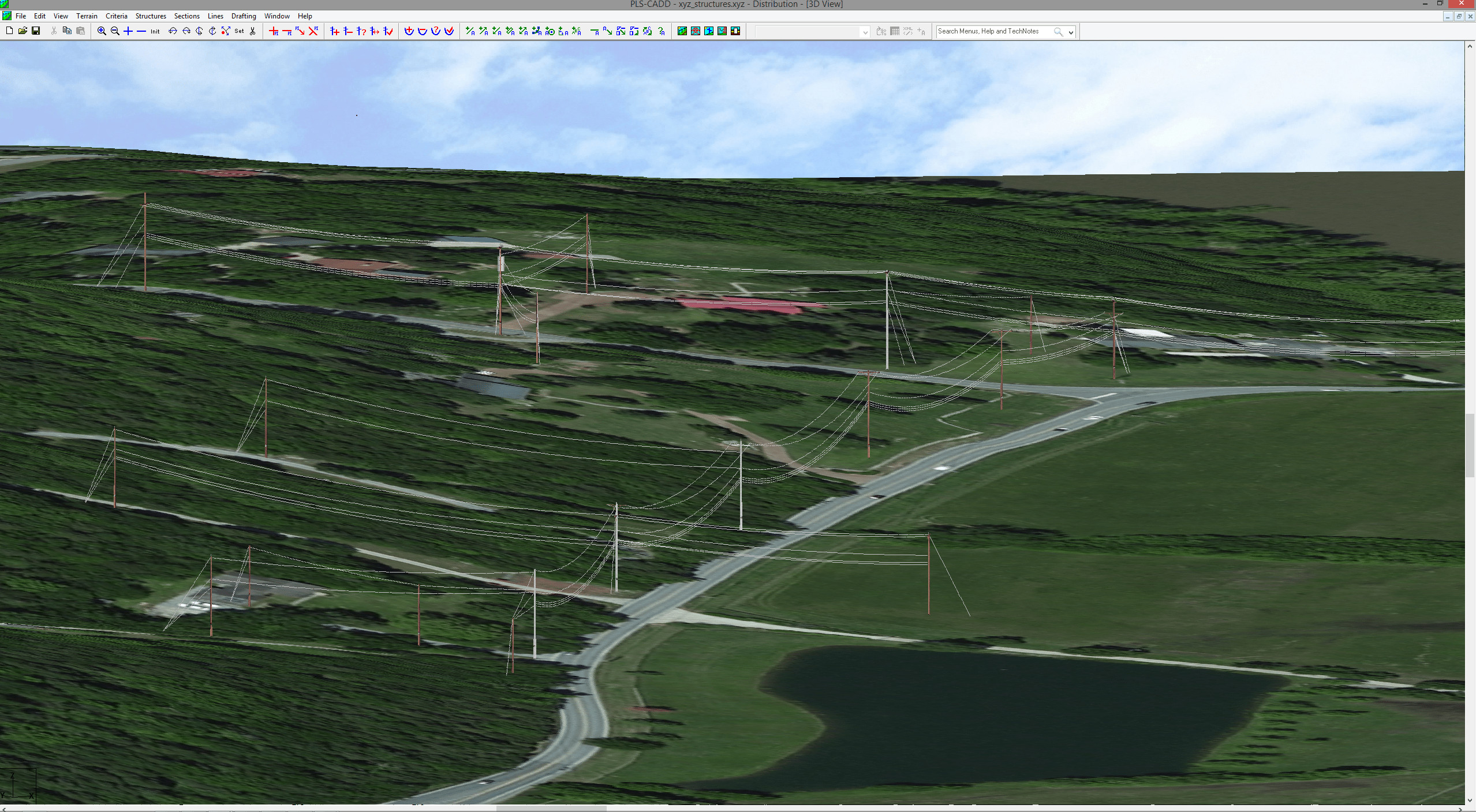Screen dimensions: 1476x812
Task: Click the Save file icon
Action: (x=36, y=31)
